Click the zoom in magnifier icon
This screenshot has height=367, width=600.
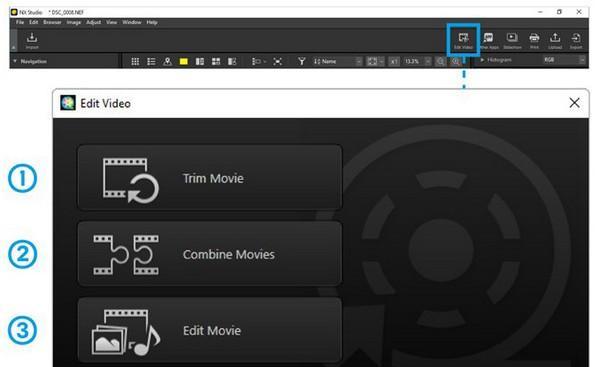click(x=455, y=61)
